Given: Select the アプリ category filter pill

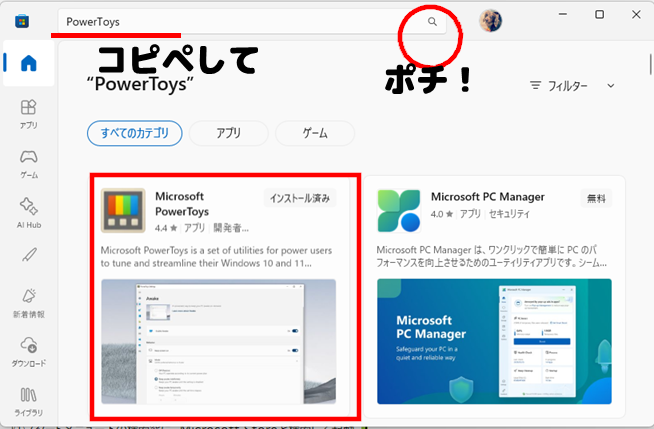Looking at the screenshot, I should coord(227,132).
